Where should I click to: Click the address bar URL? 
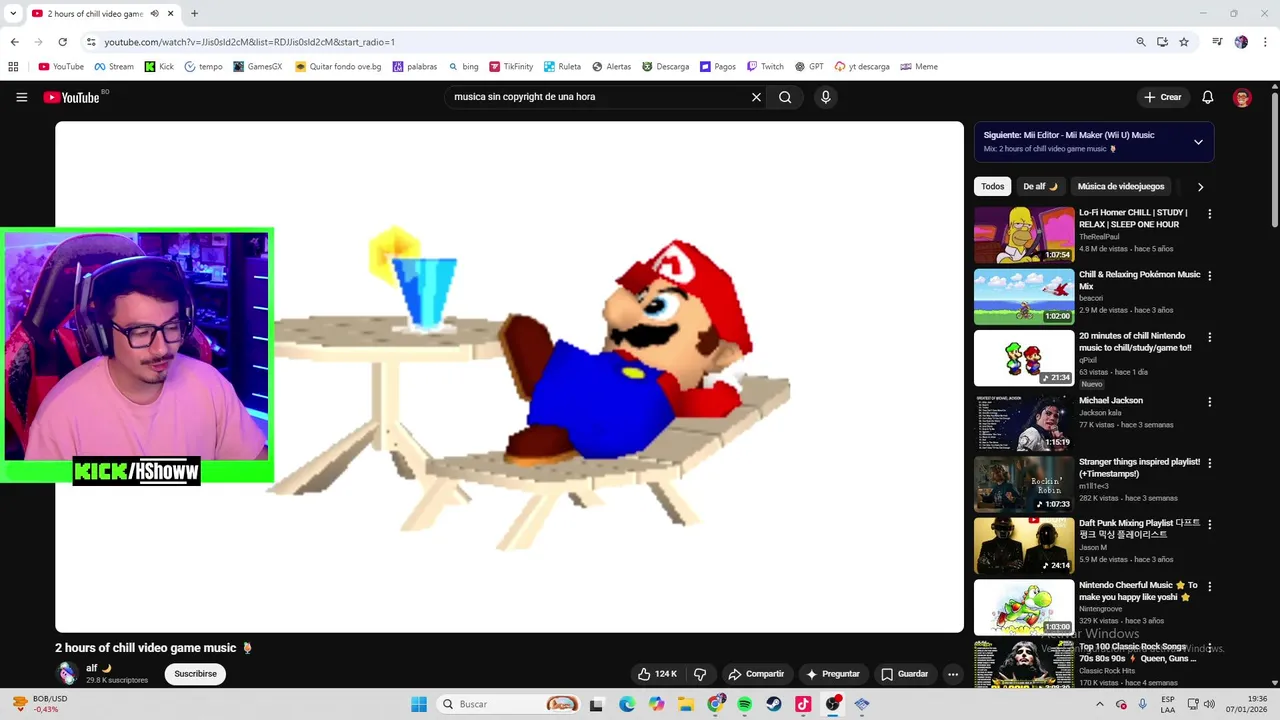pos(250,42)
